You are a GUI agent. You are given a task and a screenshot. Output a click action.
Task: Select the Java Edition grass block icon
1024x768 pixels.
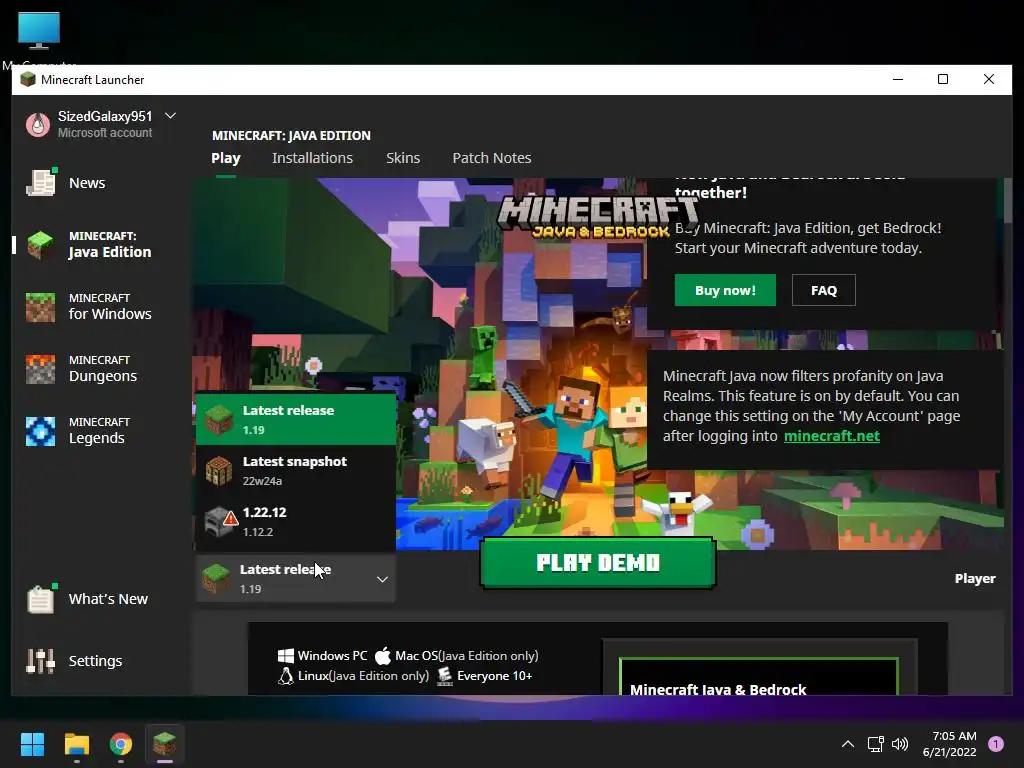tap(40, 245)
